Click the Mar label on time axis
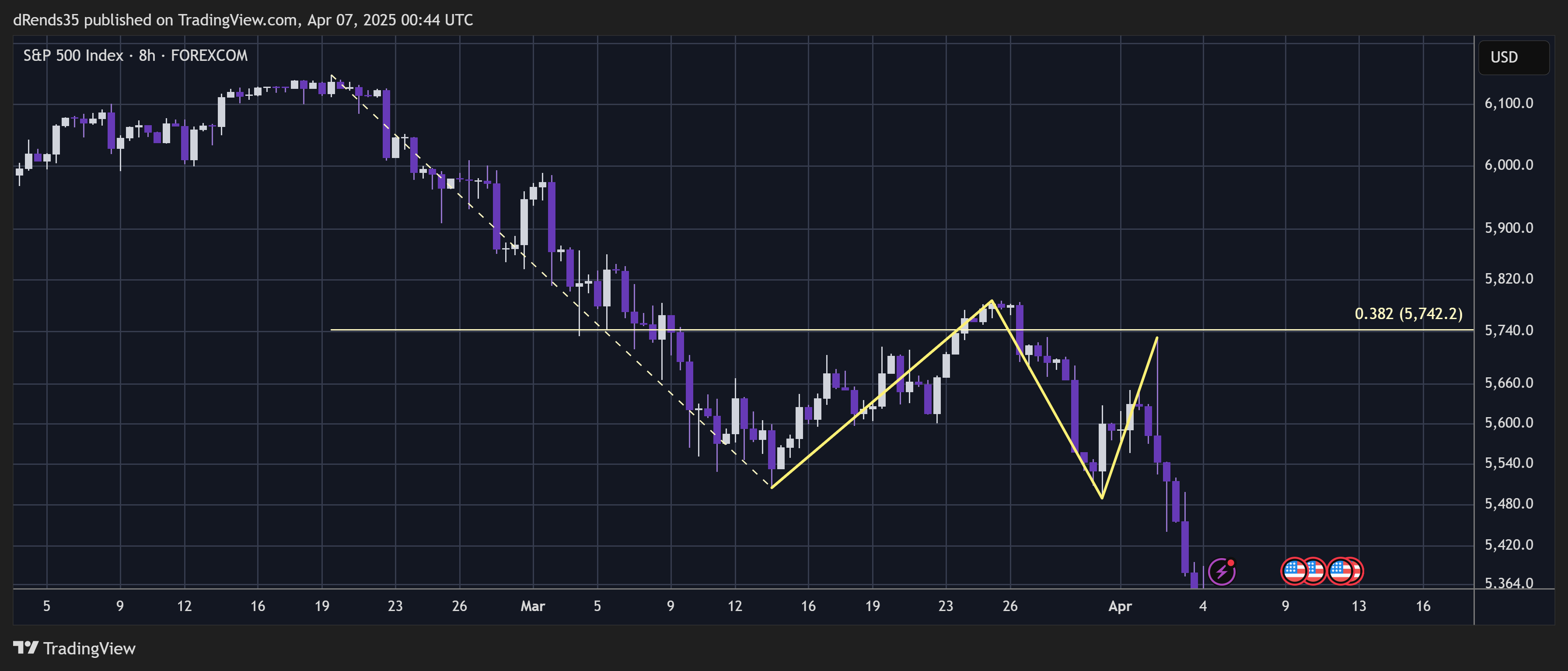This screenshot has height=671, width=1568. 533,606
